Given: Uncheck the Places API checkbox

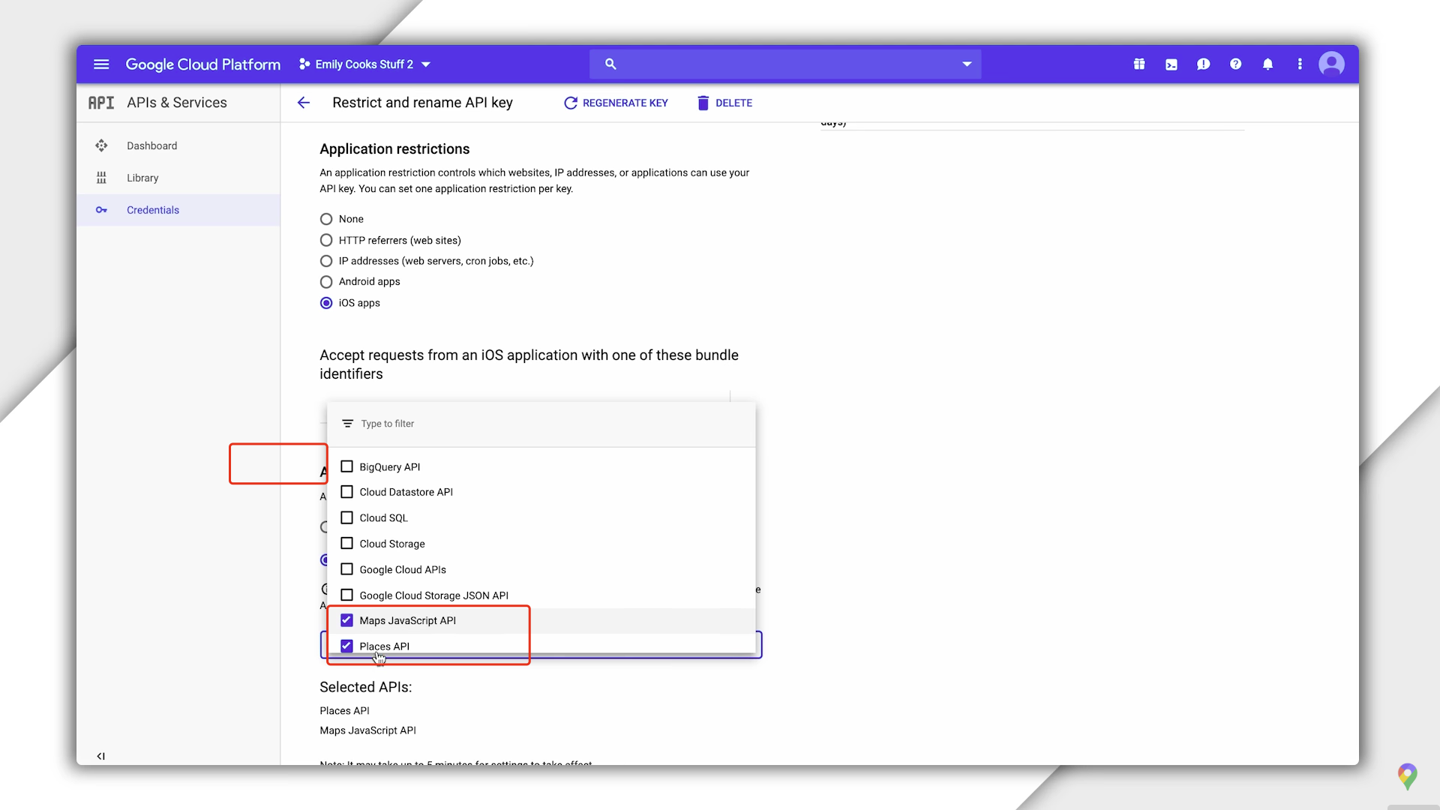Looking at the screenshot, I should (347, 646).
